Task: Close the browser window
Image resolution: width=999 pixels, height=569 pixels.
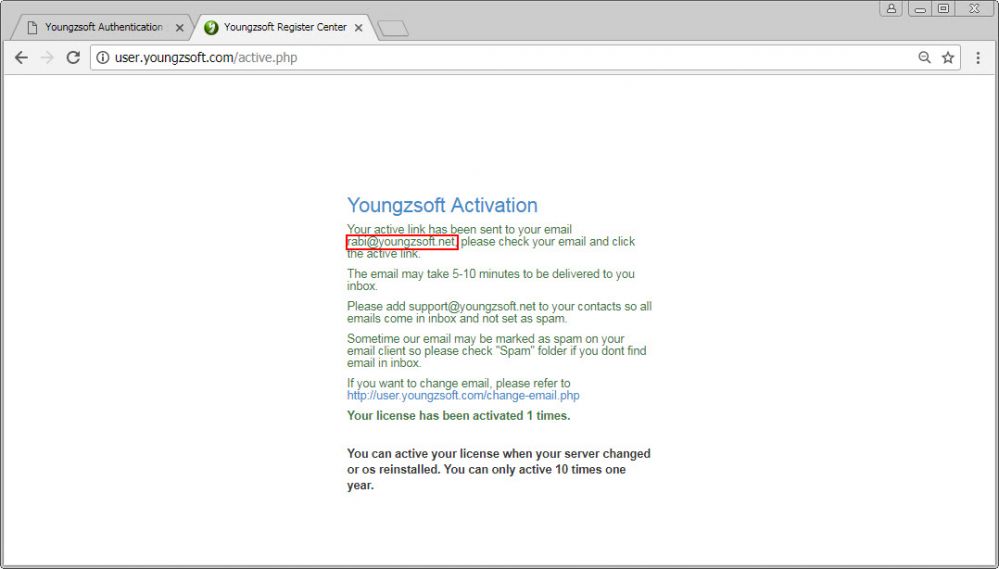Action: click(x=974, y=9)
